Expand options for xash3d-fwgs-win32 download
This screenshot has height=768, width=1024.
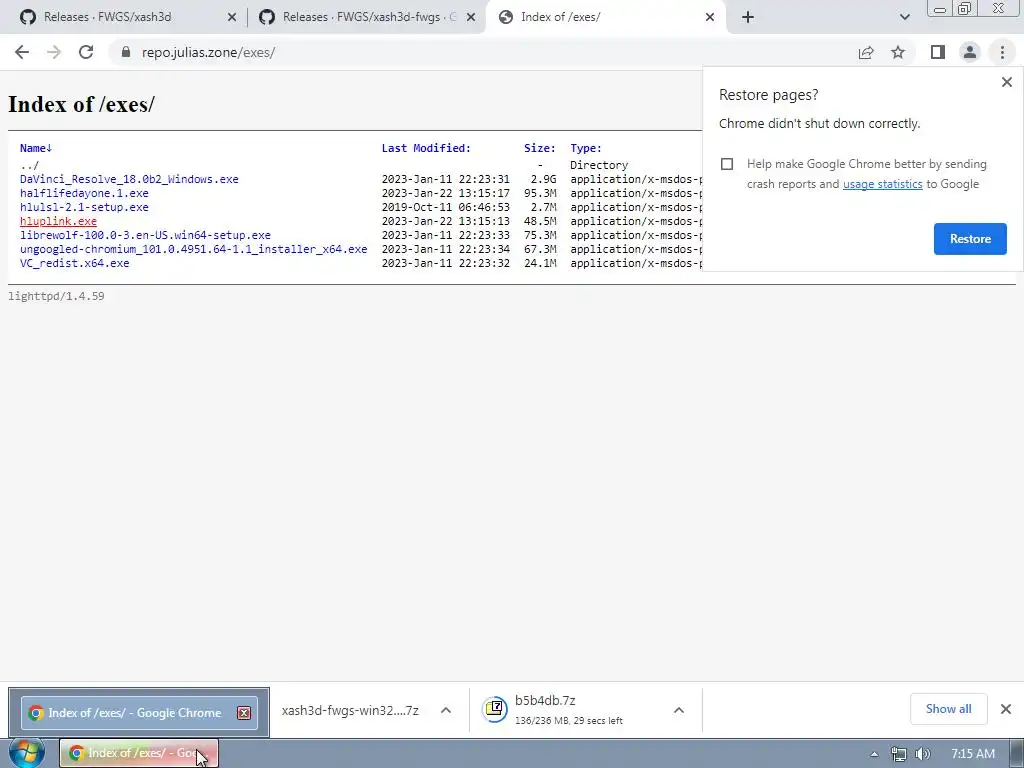point(445,710)
